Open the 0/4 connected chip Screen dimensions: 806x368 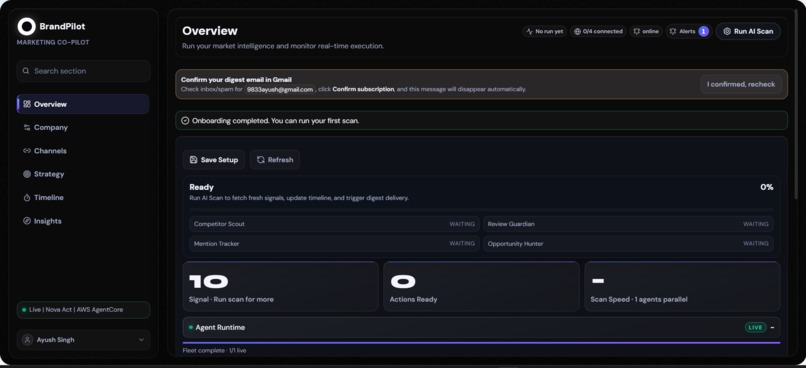[598, 31]
